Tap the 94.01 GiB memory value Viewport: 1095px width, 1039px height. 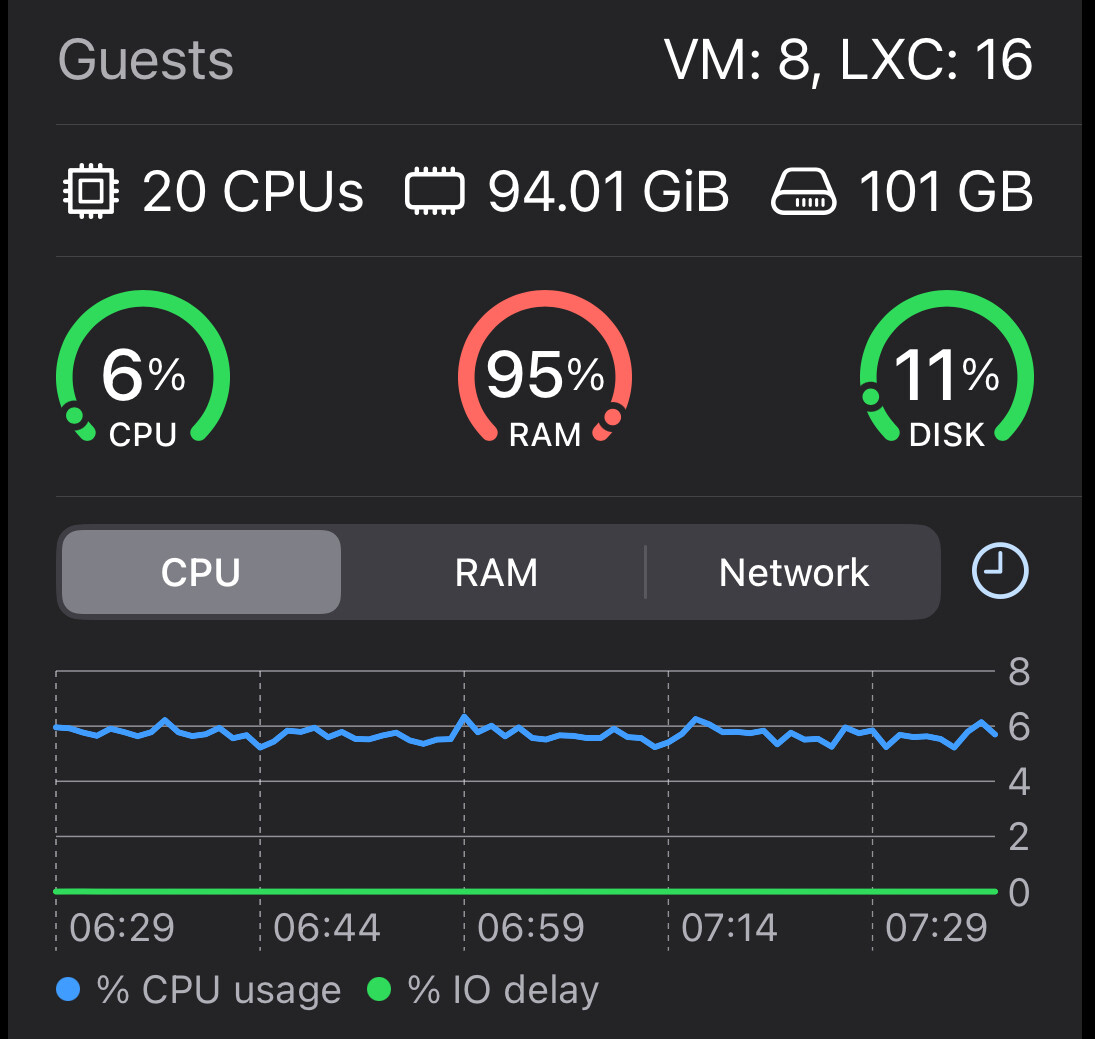click(x=608, y=191)
